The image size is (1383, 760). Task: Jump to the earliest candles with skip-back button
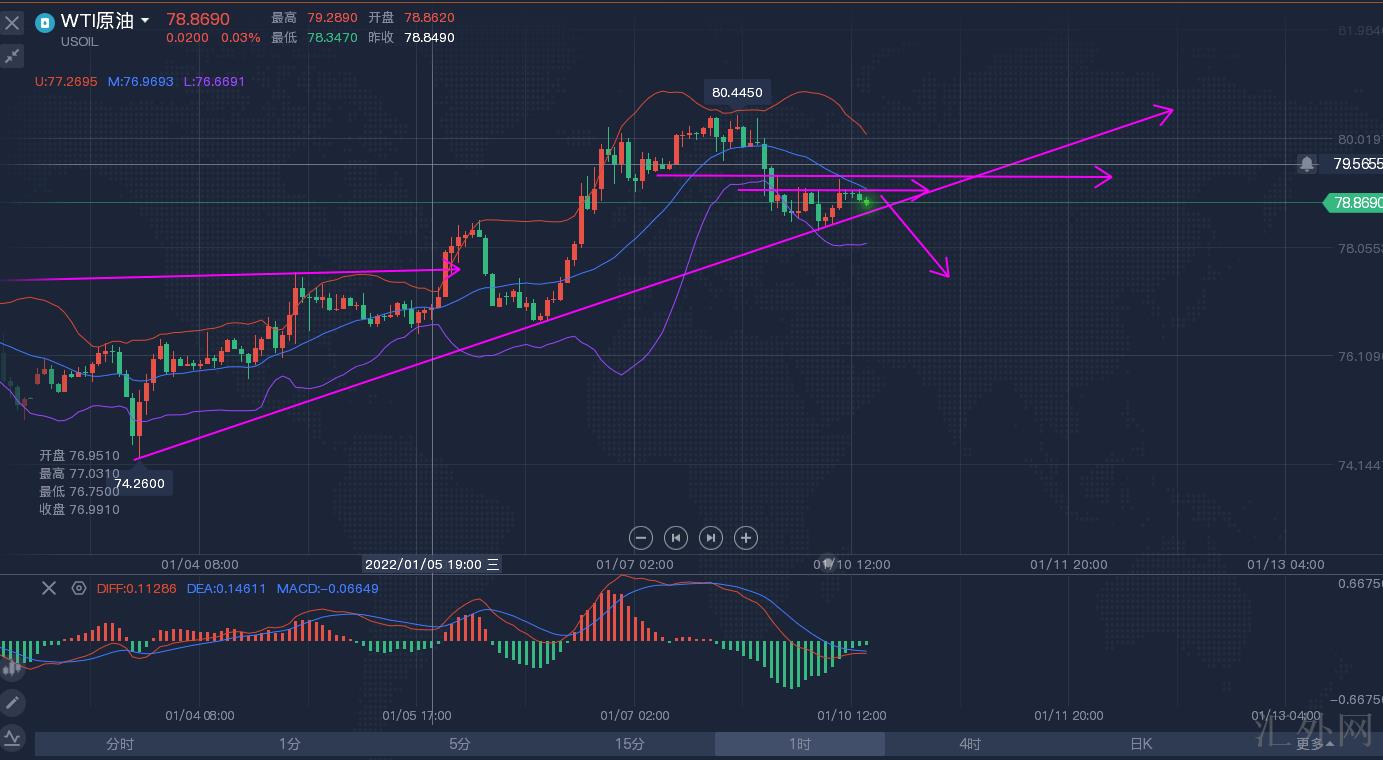pos(676,538)
